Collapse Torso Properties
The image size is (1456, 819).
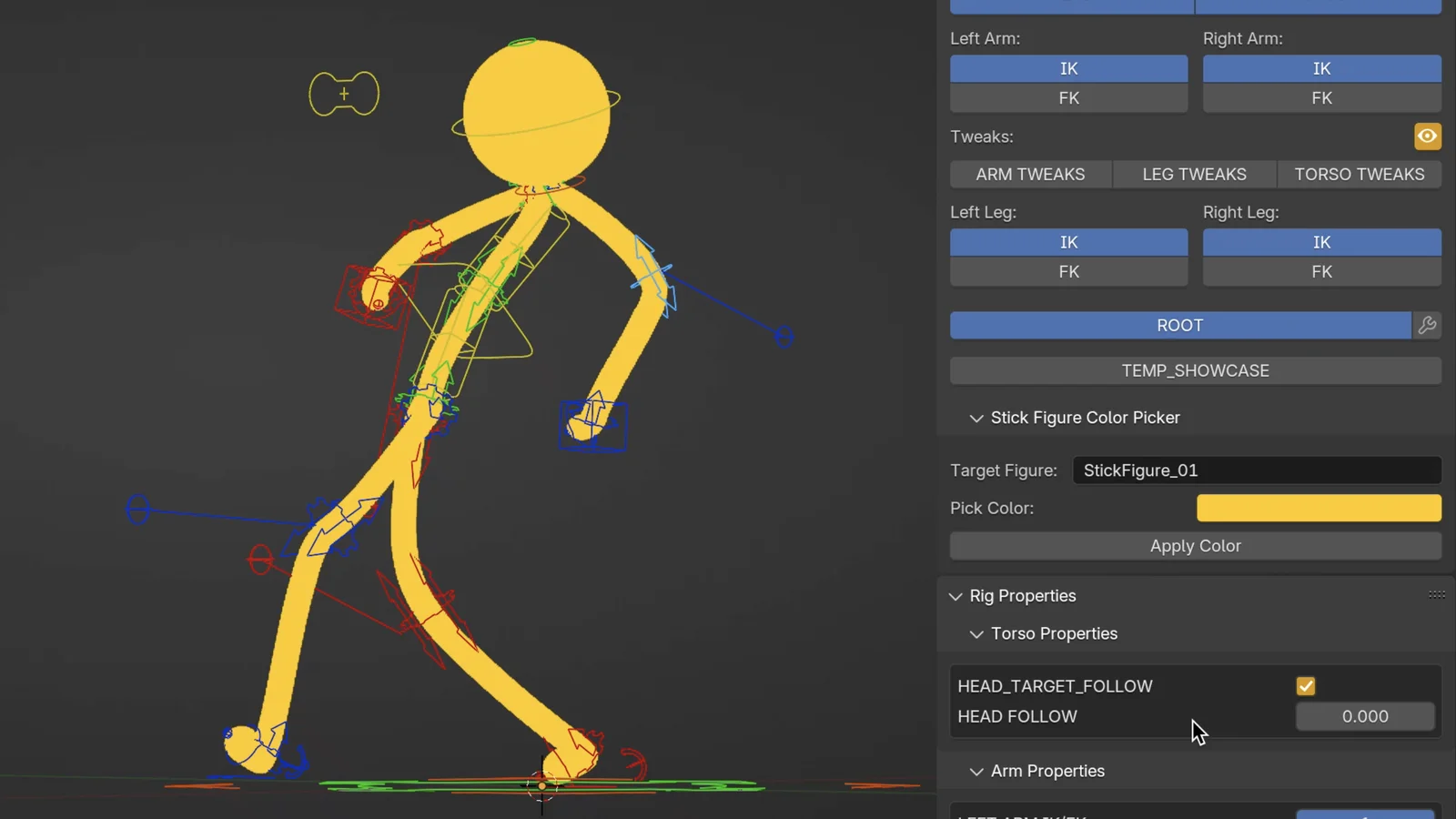[x=976, y=633]
